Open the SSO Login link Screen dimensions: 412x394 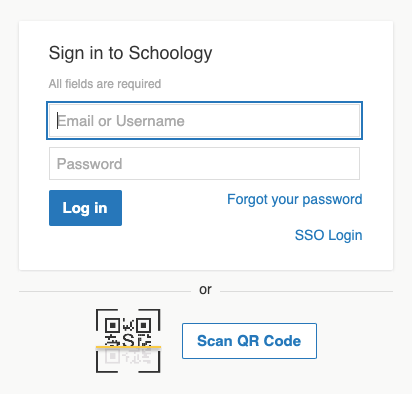pyautogui.click(x=329, y=235)
